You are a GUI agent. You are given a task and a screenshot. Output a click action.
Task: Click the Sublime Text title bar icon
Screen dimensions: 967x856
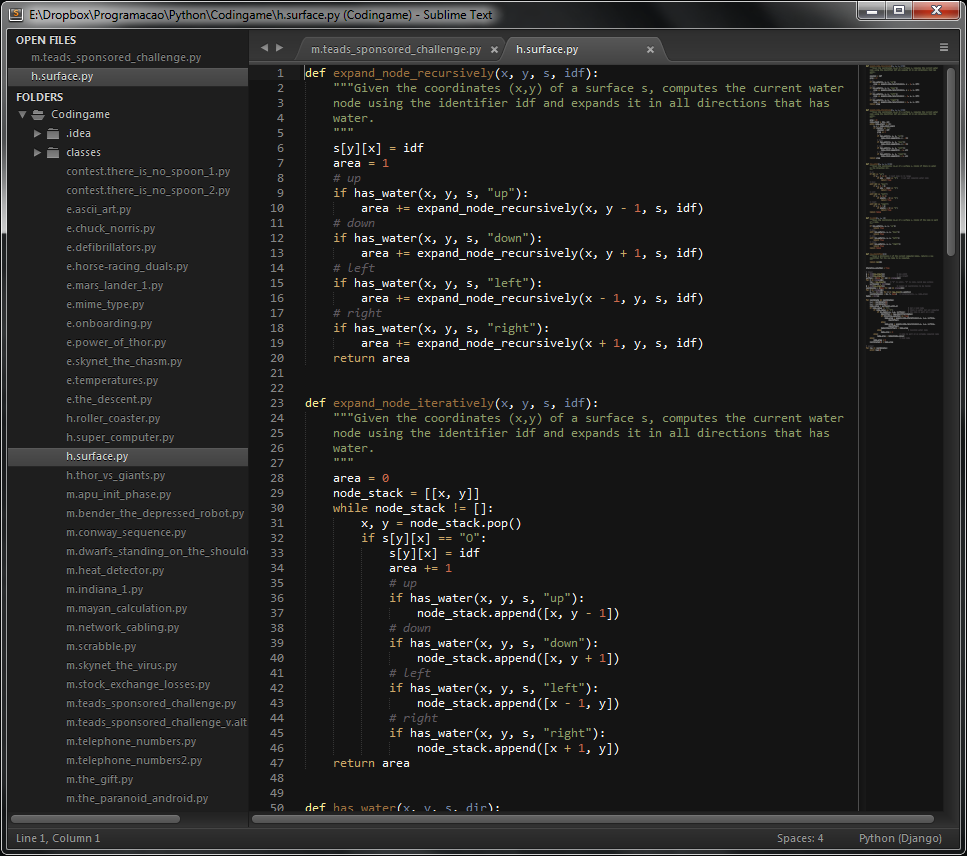point(16,14)
